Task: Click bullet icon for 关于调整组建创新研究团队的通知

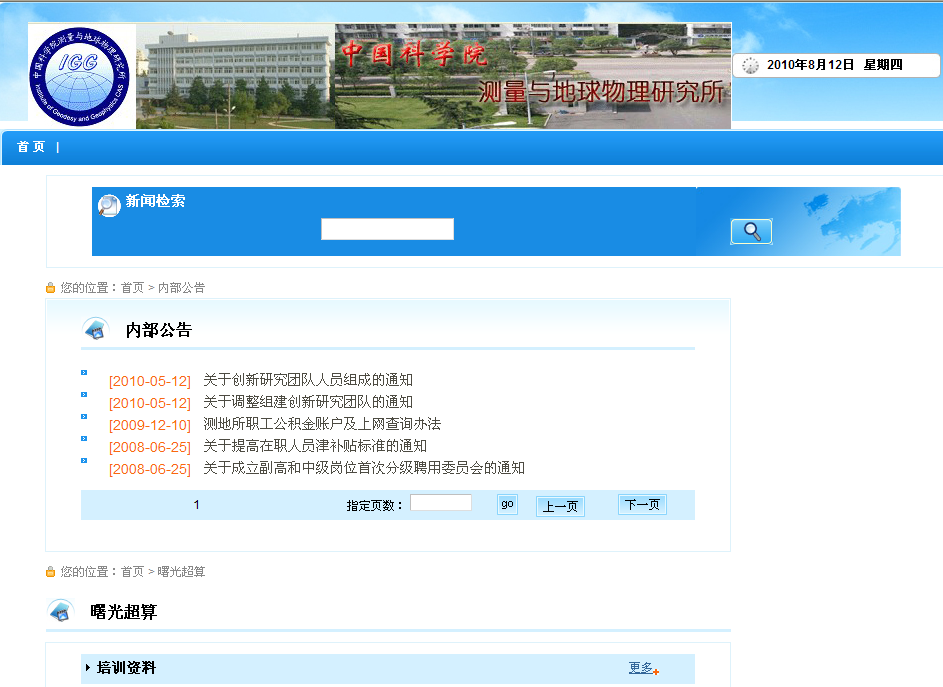Action: pyautogui.click(x=84, y=395)
